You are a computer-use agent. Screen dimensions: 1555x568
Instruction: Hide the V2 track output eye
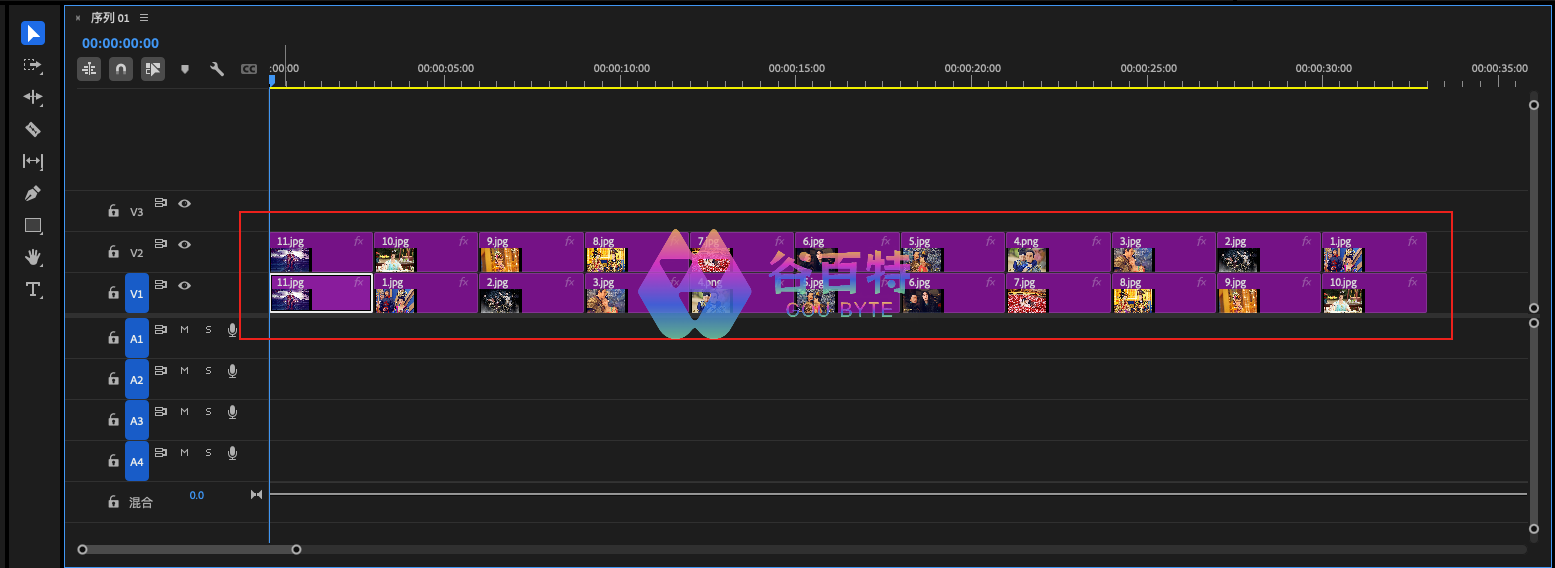pos(184,244)
